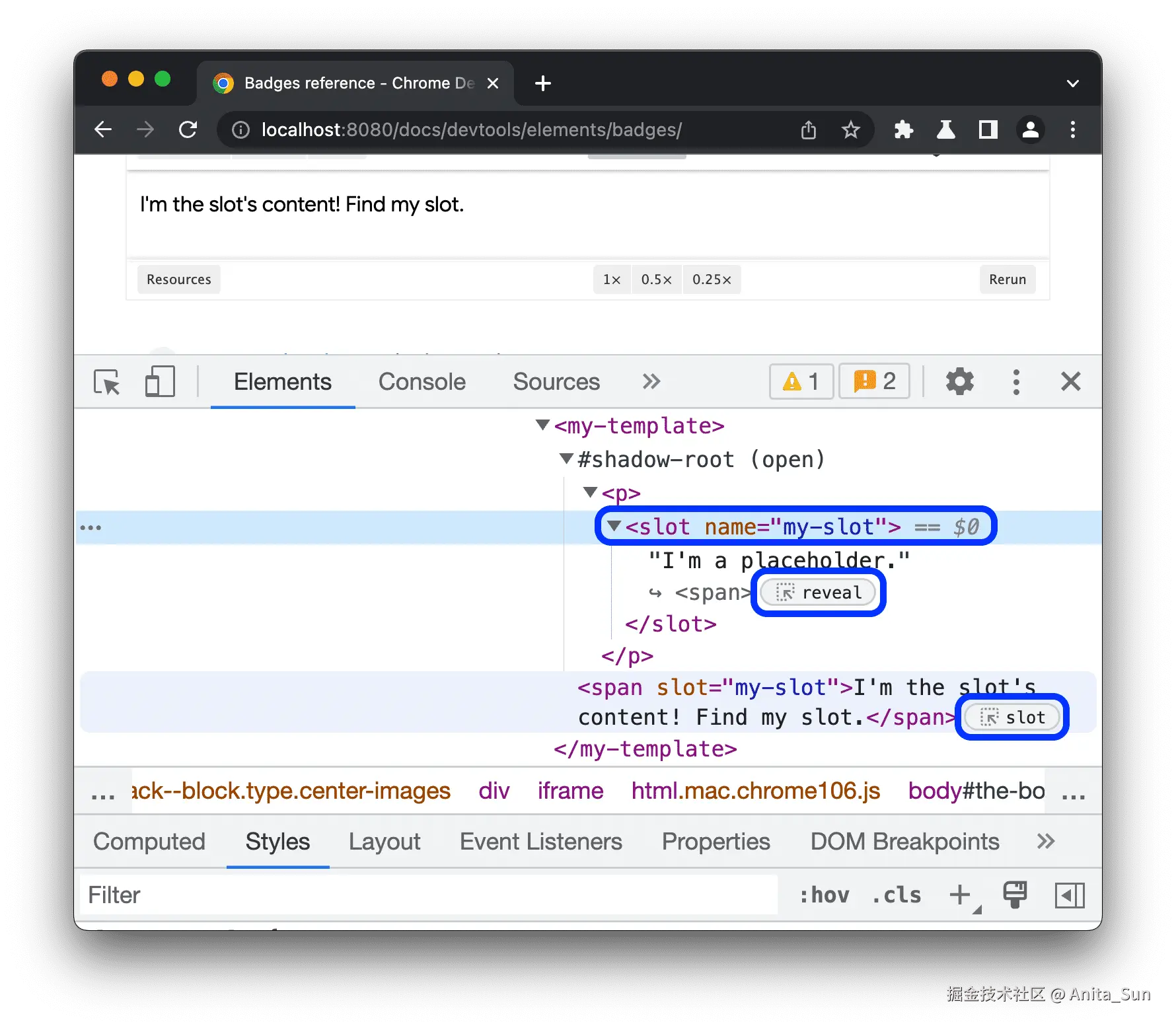Screen dimensions: 1176x1028
Task: Collapse the slot name="my-slot" node
Action: (614, 526)
